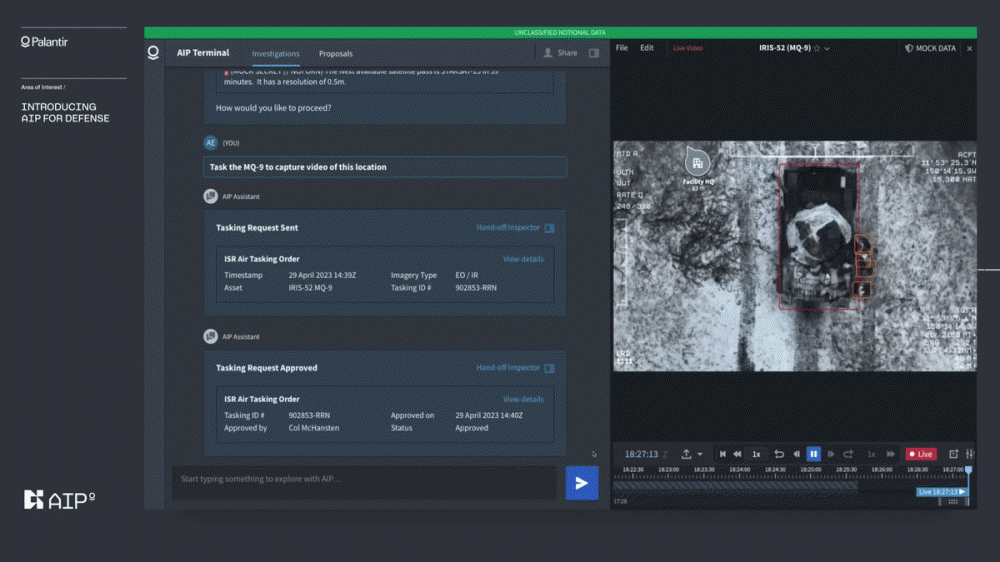Open the 1x playback speed selector

click(x=756, y=454)
